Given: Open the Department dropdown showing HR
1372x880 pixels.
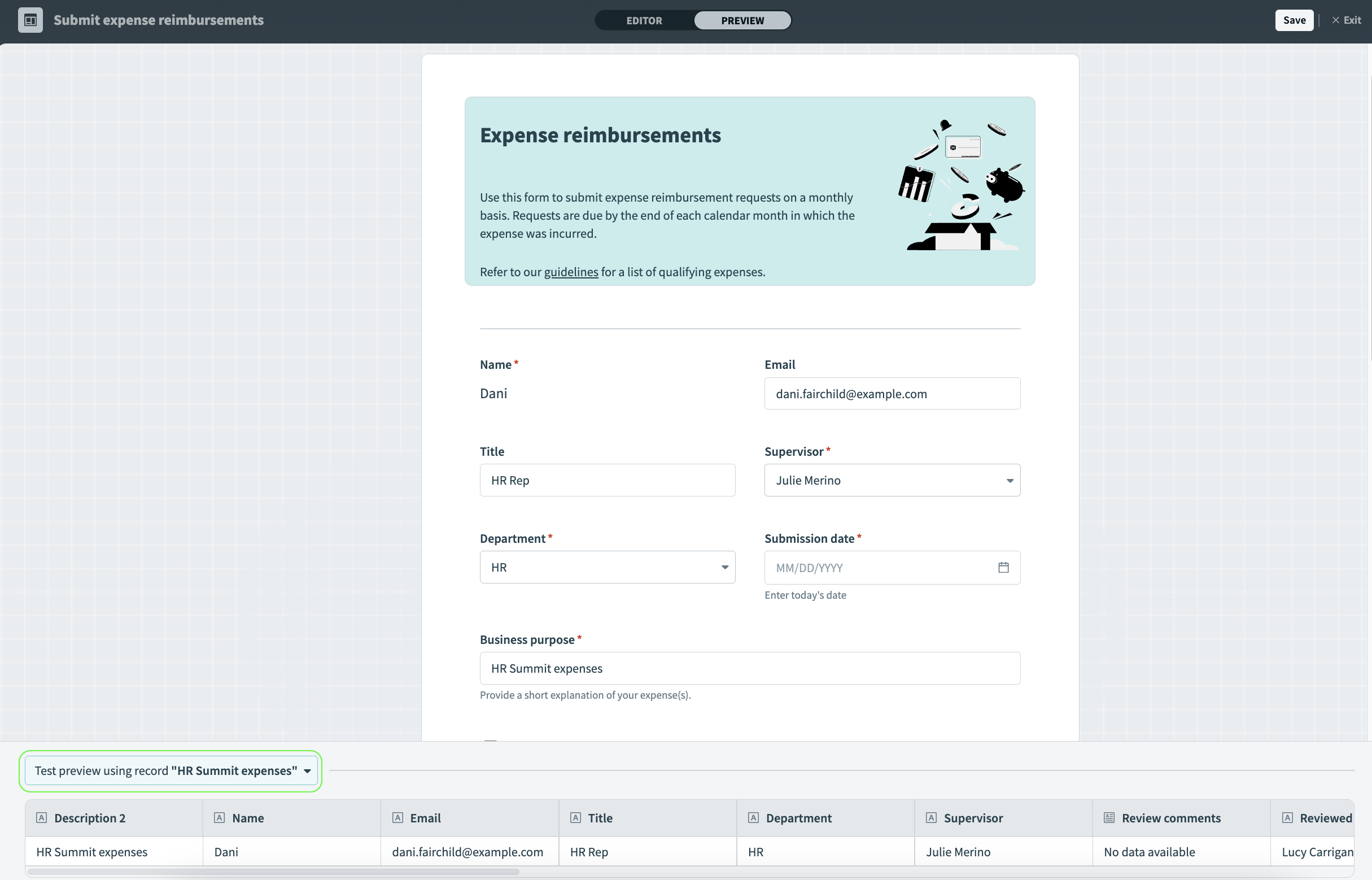Looking at the screenshot, I should [607, 568].
